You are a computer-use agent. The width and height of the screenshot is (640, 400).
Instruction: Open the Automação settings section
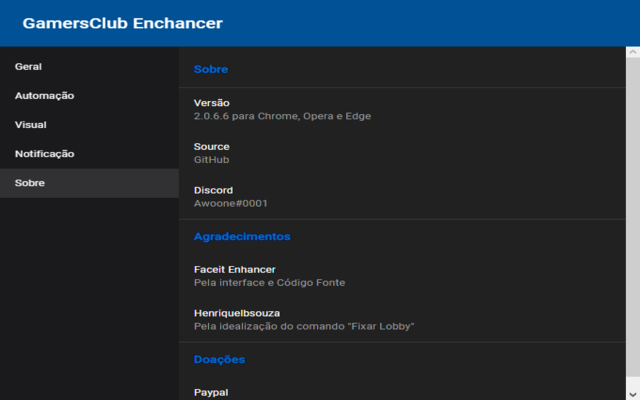coord(89,96)
